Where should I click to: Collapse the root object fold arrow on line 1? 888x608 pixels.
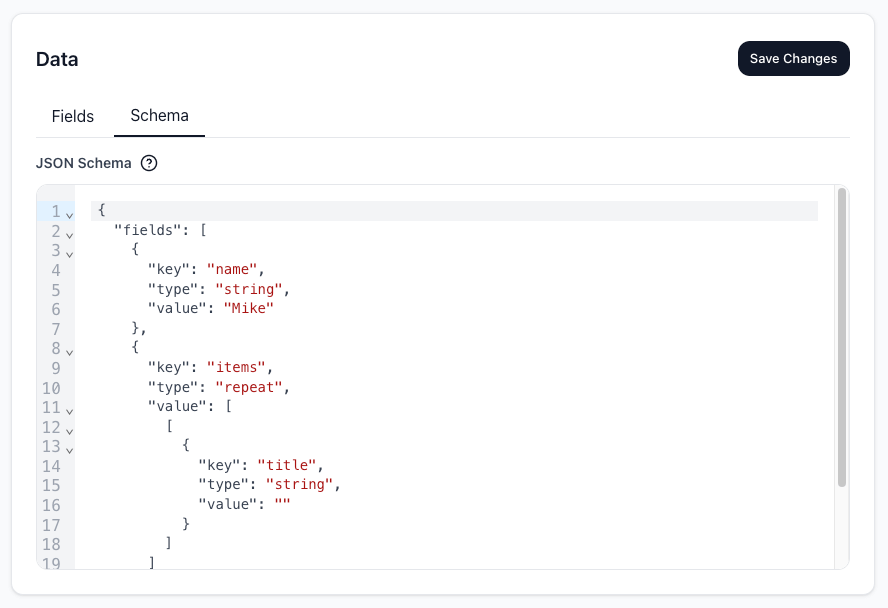(x=69, y=212)
